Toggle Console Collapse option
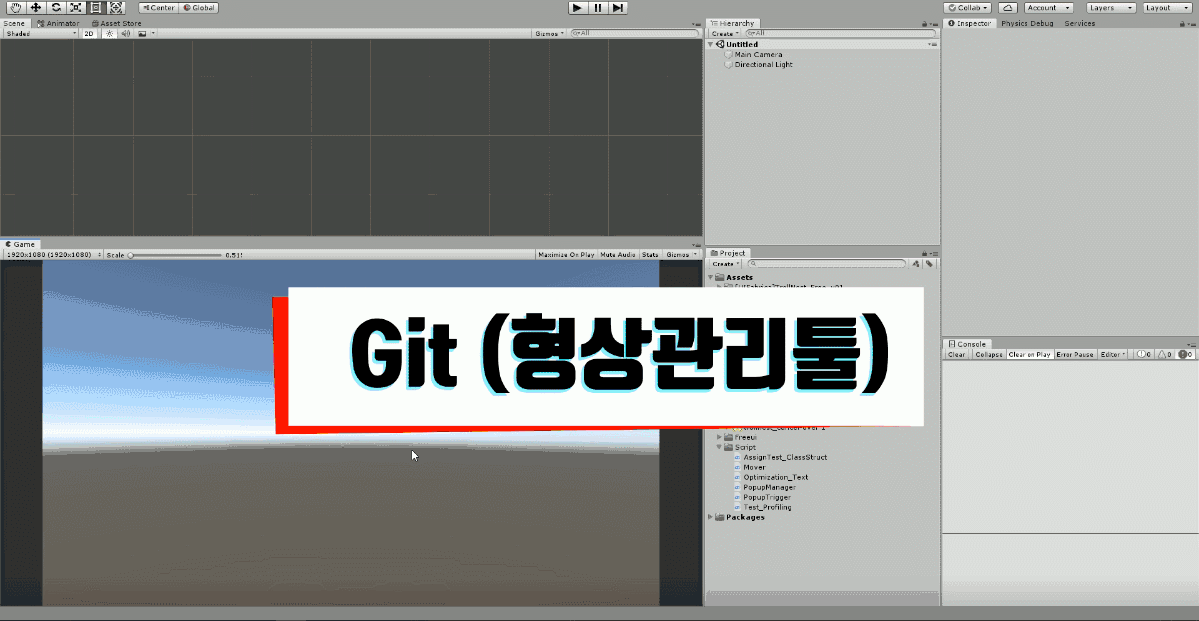This screenshot has width=1199, height=621. (x=989, y=355)
